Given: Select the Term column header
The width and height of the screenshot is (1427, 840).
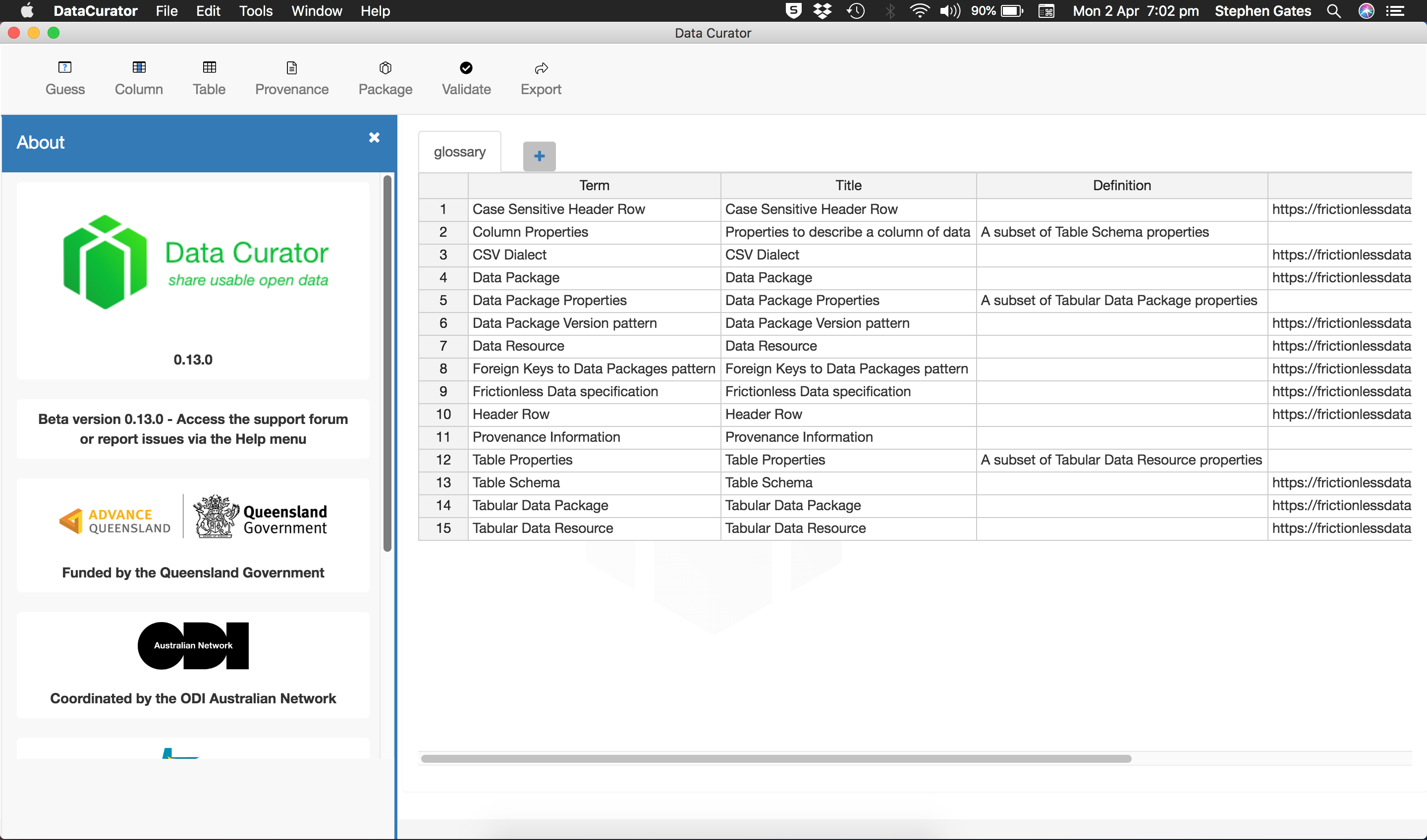Looking at the screenshot, I should 594,185.
